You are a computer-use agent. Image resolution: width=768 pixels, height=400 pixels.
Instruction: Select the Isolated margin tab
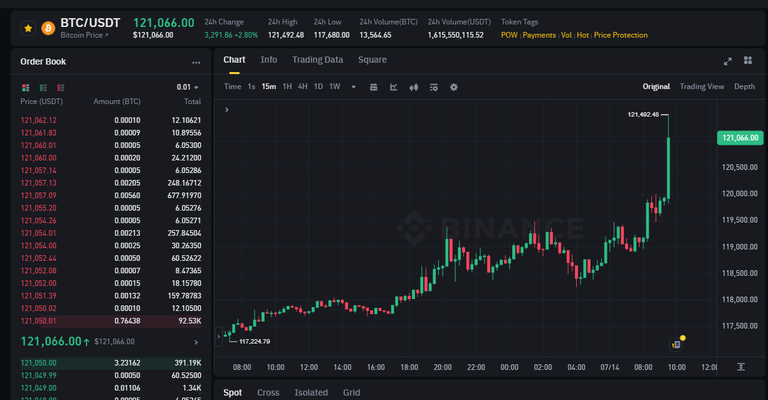[x=311, y=393]
